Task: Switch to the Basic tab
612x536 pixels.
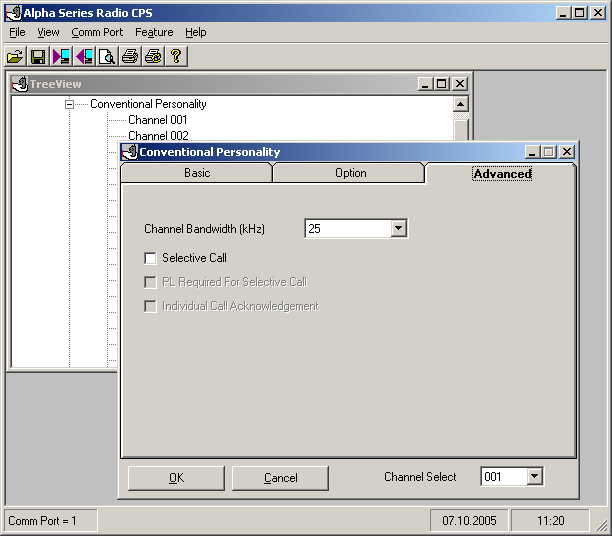Action: 197,173
